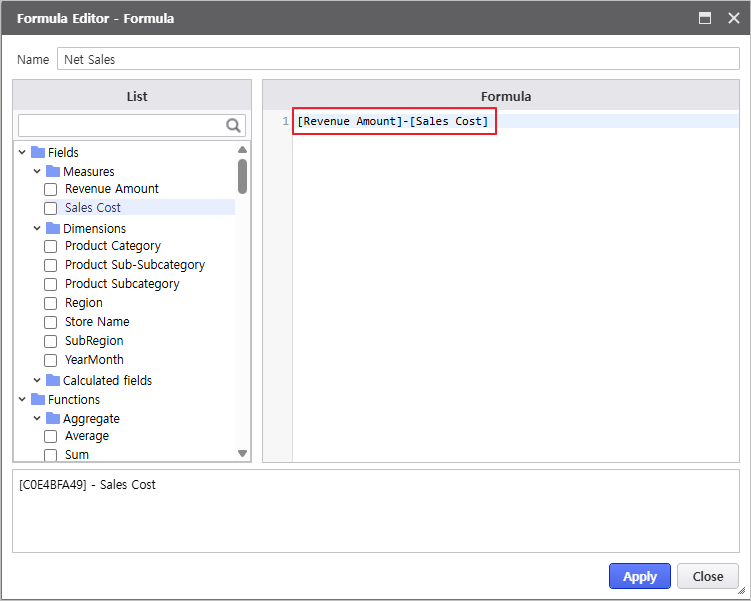The image size is (751, 601).
Task: Click the Fields folder icon
Action: click(x=38, y=152)
